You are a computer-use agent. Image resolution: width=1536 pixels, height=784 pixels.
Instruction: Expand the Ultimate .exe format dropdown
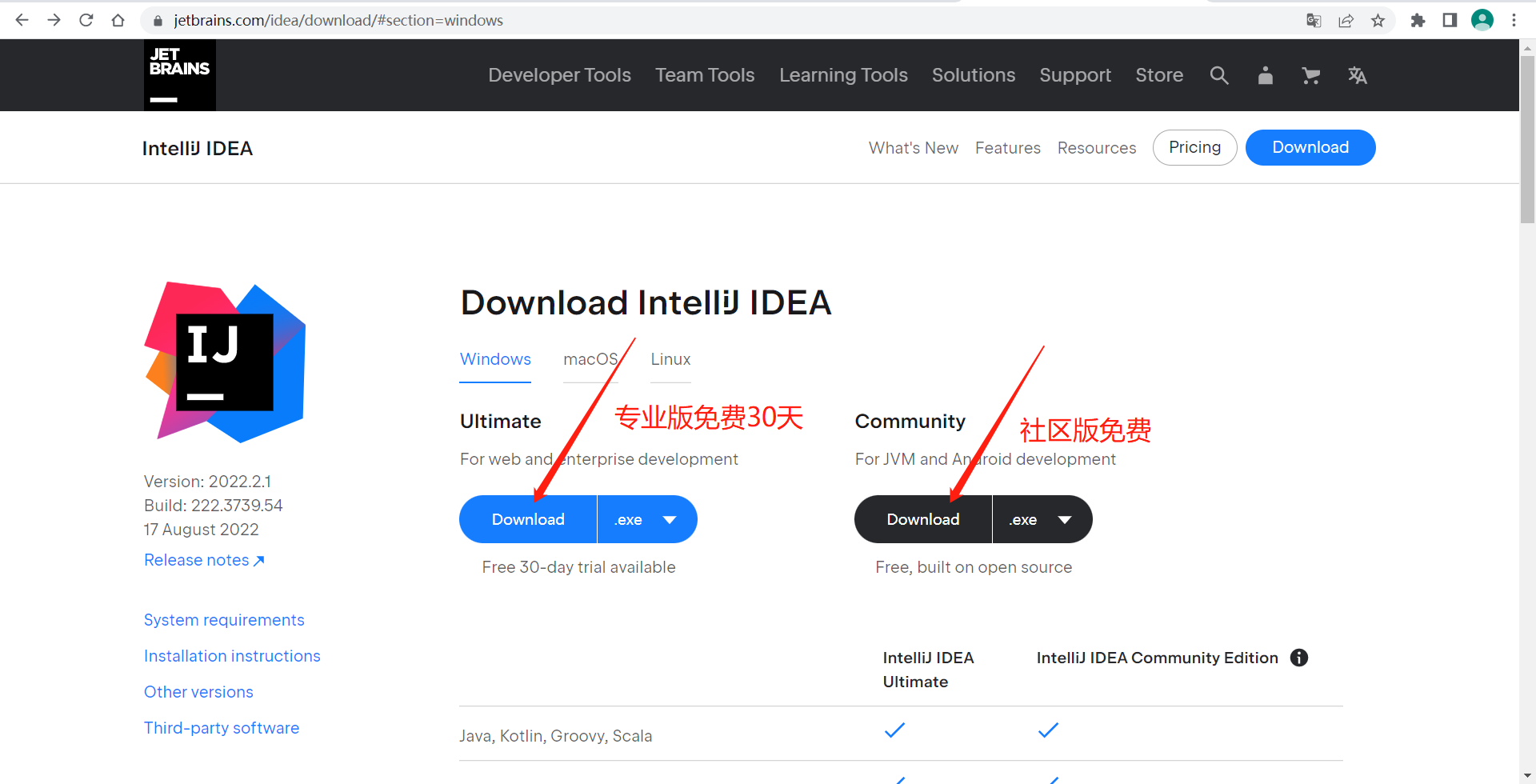point(646,518)
